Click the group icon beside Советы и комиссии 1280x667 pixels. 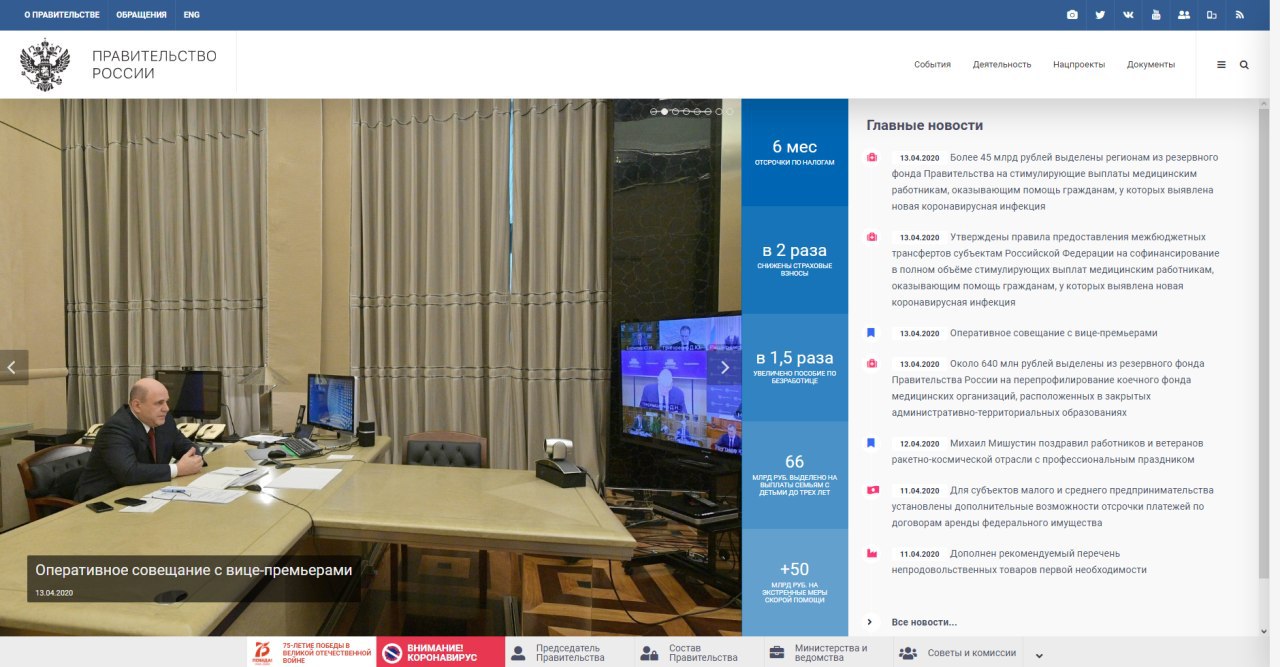(908, 653)
